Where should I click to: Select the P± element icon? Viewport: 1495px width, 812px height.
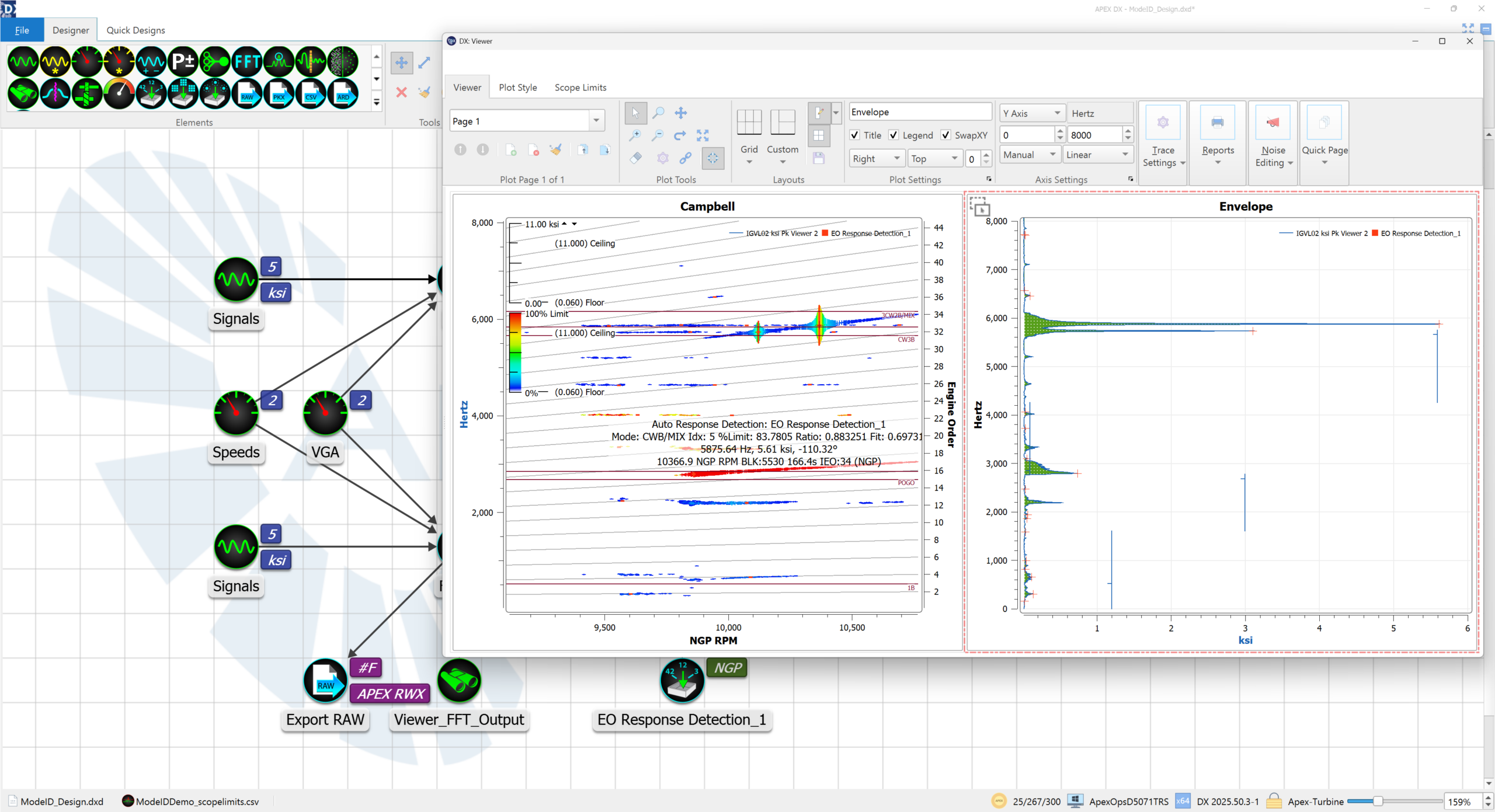tap(183, 62)
